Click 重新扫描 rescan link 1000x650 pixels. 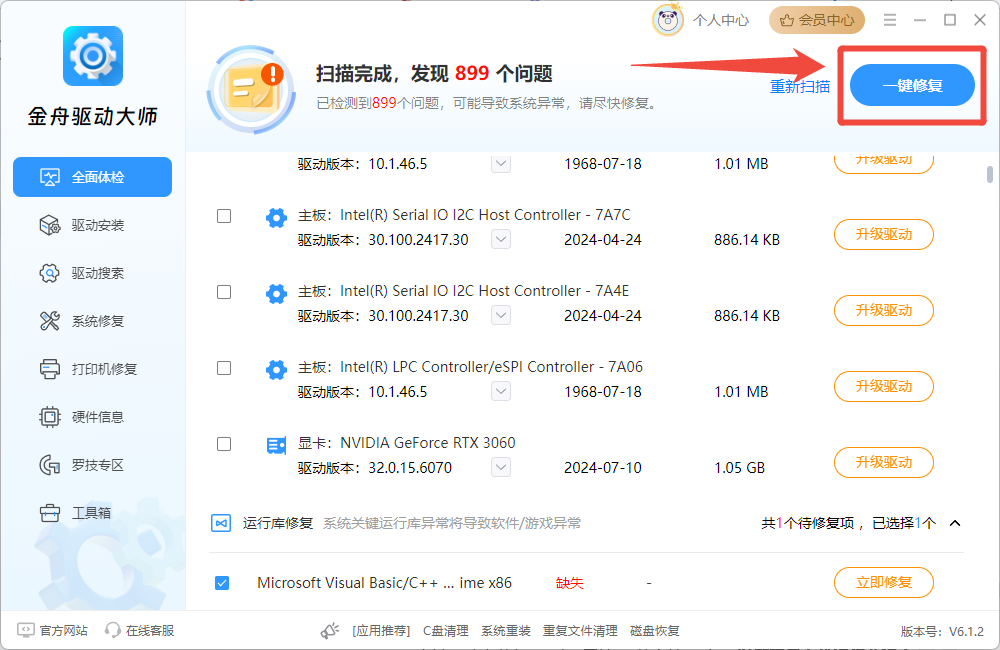coord(800,86)
